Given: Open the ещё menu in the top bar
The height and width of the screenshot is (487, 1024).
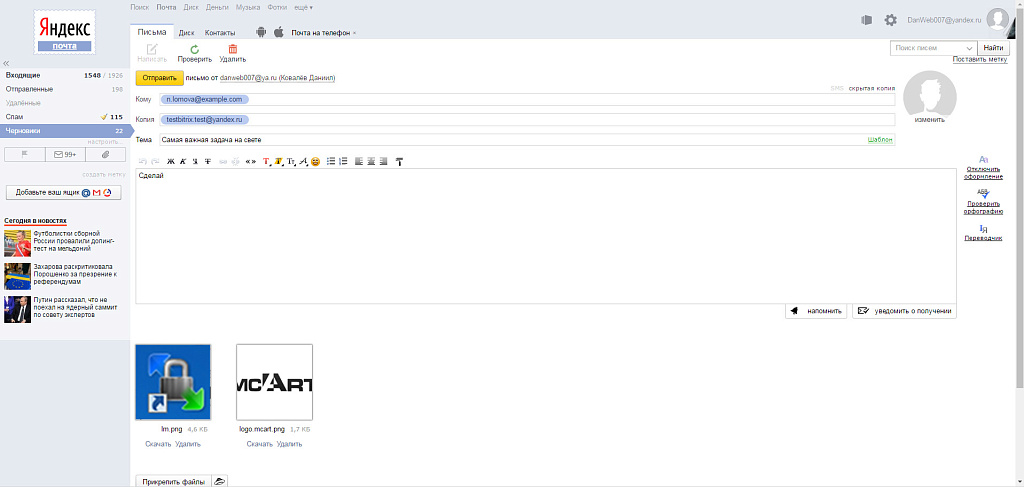Looking at the screenshot, I should [x=302, y=7].
